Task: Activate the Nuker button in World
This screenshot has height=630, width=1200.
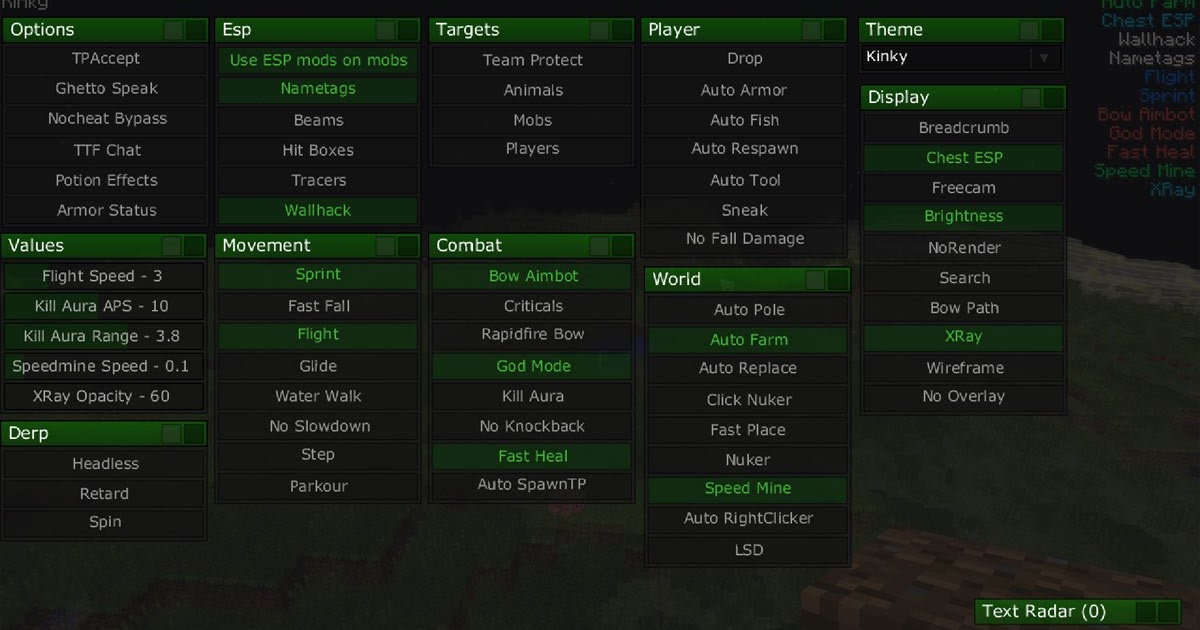Action: [748, 461]
